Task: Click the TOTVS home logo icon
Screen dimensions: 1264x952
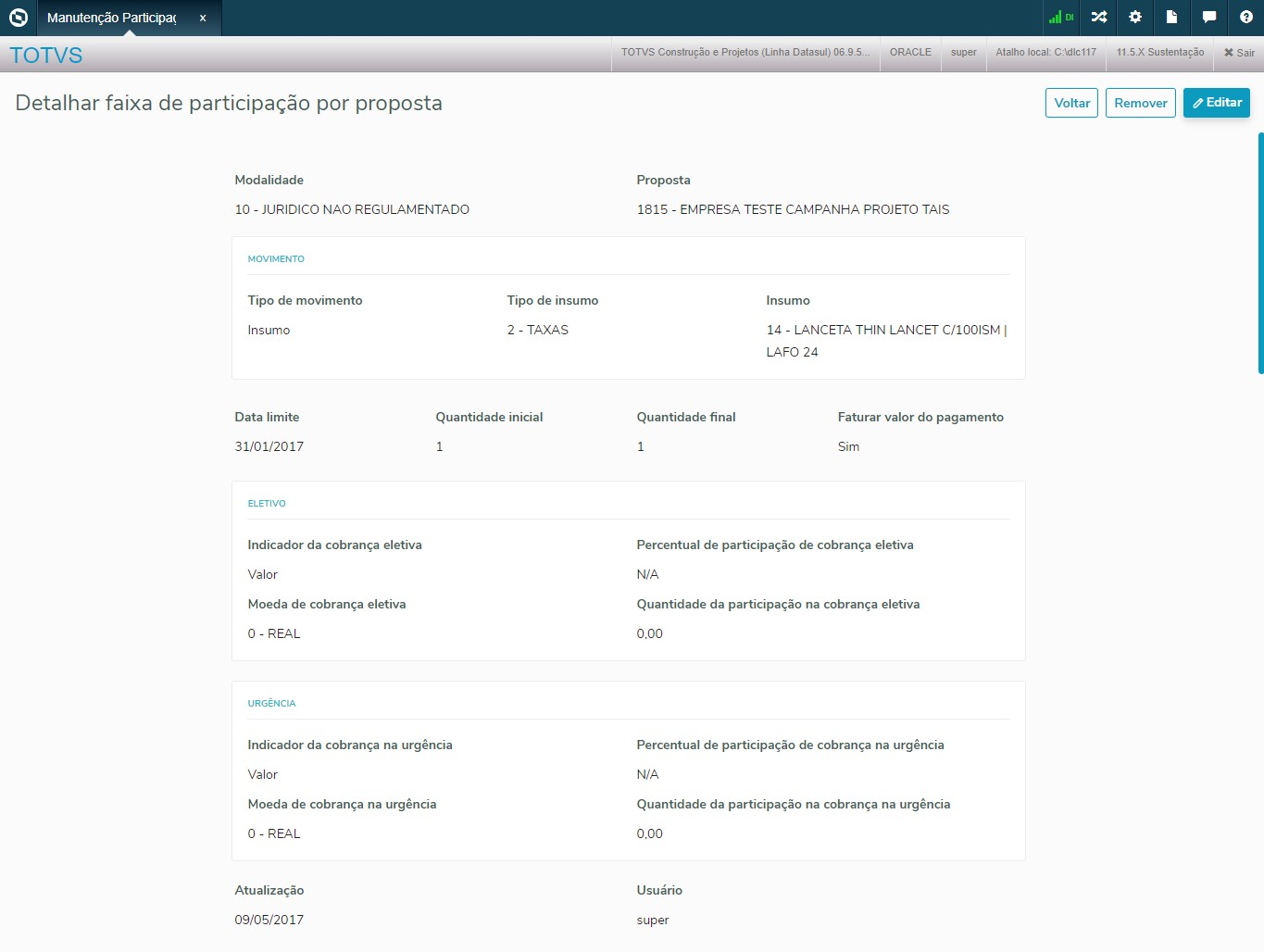Action: click(x=19, y=18)
